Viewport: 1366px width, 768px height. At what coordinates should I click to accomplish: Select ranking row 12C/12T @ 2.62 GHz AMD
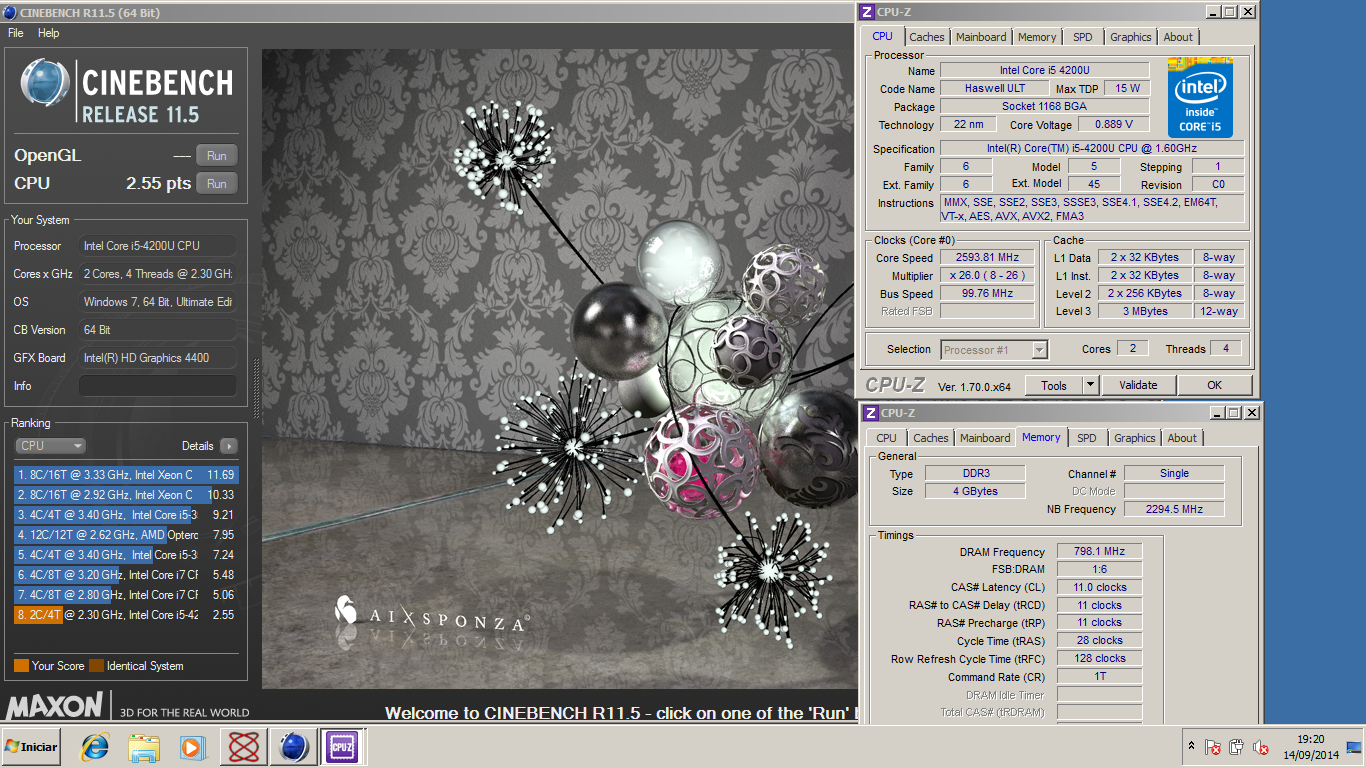126,535
